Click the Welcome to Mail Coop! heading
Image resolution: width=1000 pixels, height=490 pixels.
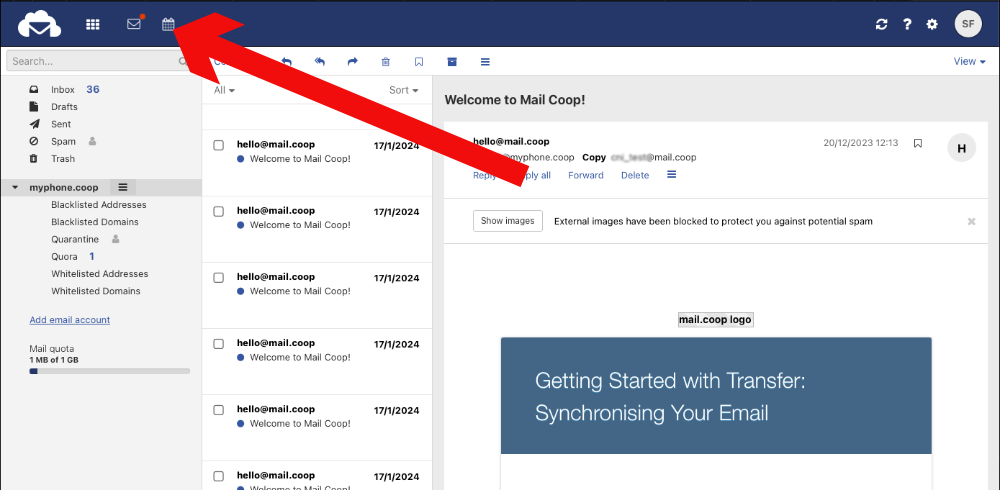point(515,100)
